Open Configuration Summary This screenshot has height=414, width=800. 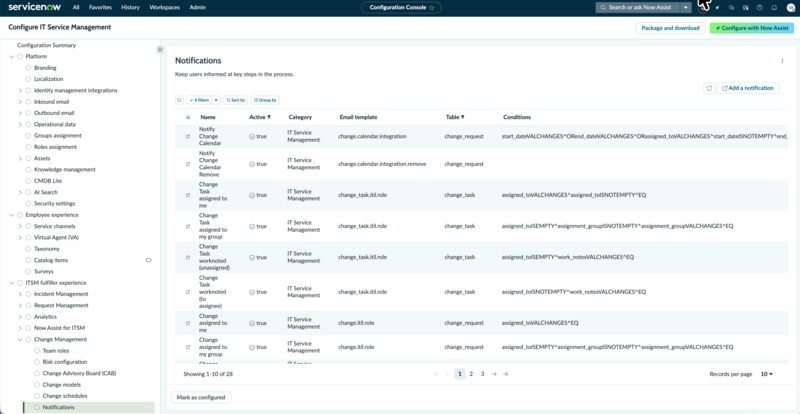(46, 45)
